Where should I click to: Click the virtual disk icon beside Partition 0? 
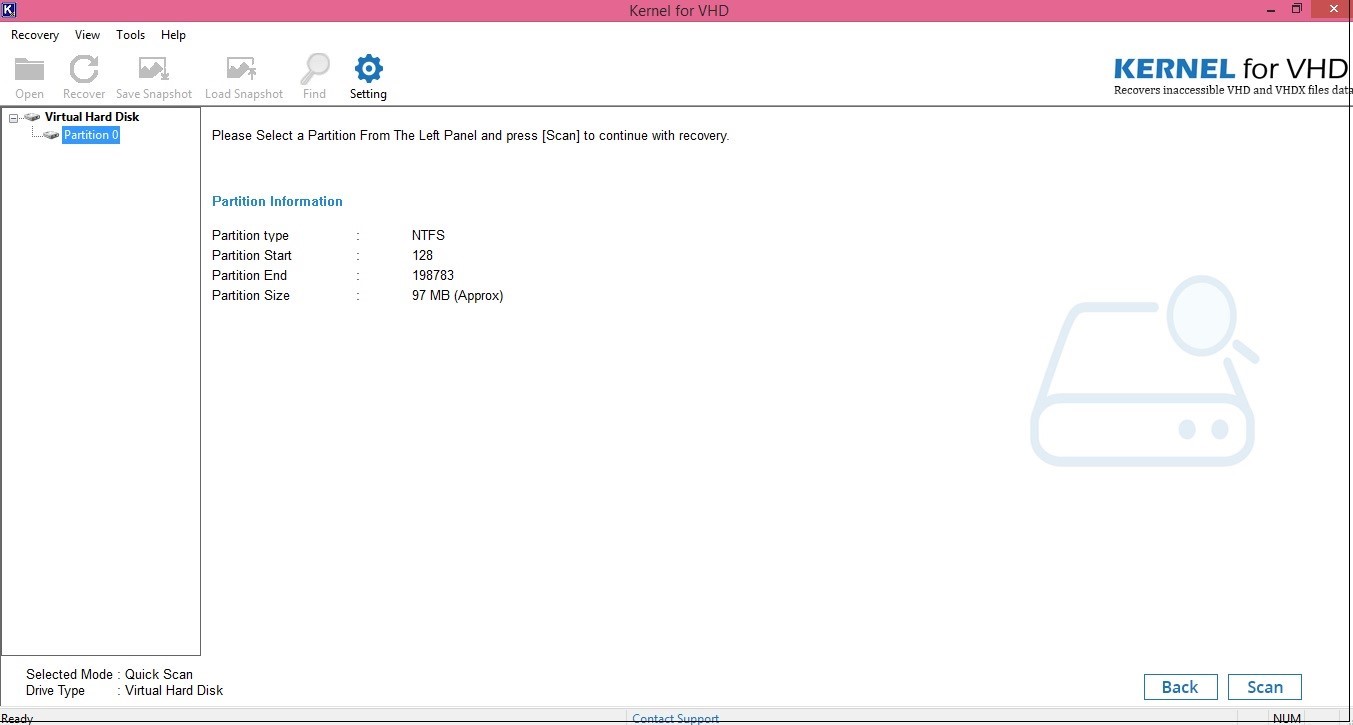point(49,135)
